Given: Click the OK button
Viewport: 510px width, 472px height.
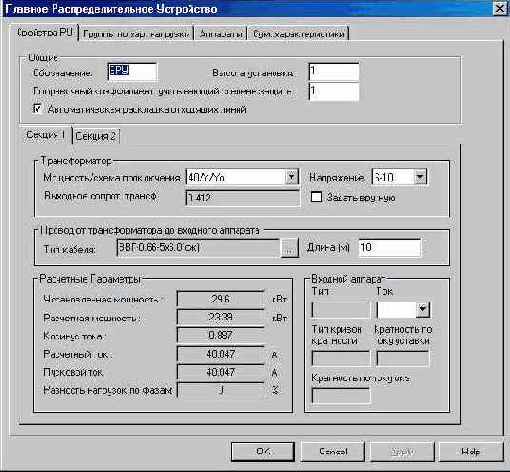Looking at the screenshot, I should coord(263,451).
